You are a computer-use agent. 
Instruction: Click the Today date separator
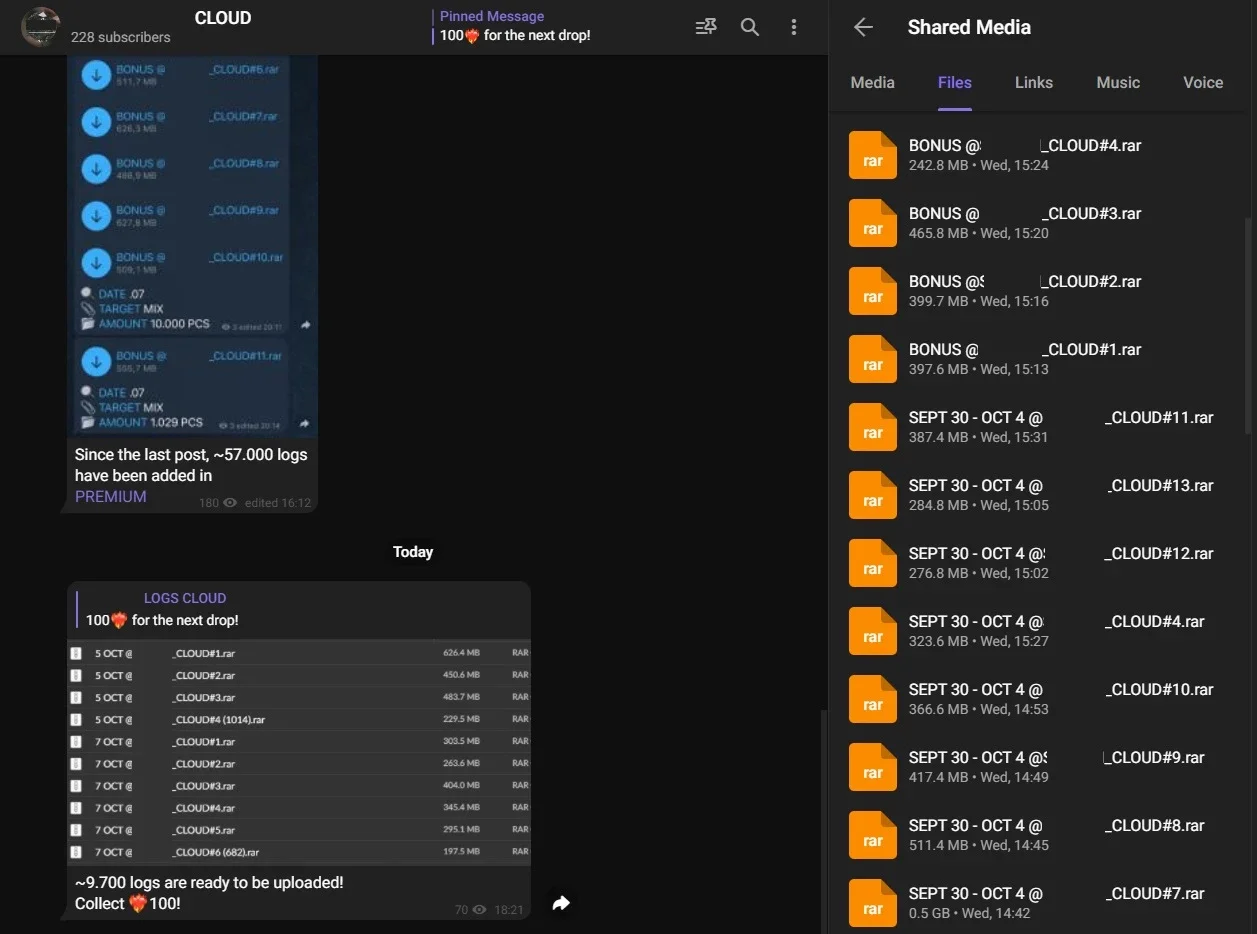(x=413, y=552)
